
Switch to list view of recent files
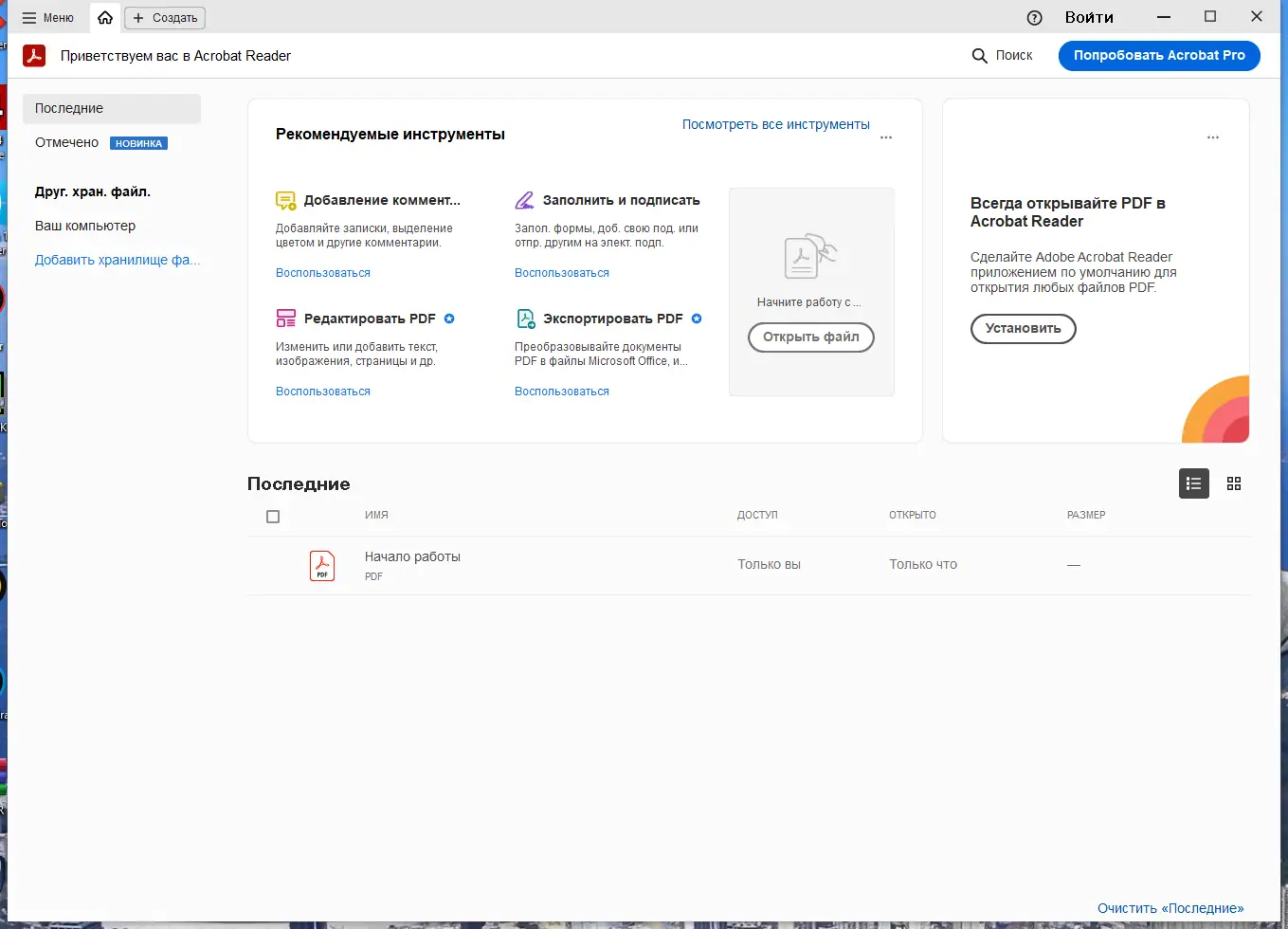coord(1193,483)
